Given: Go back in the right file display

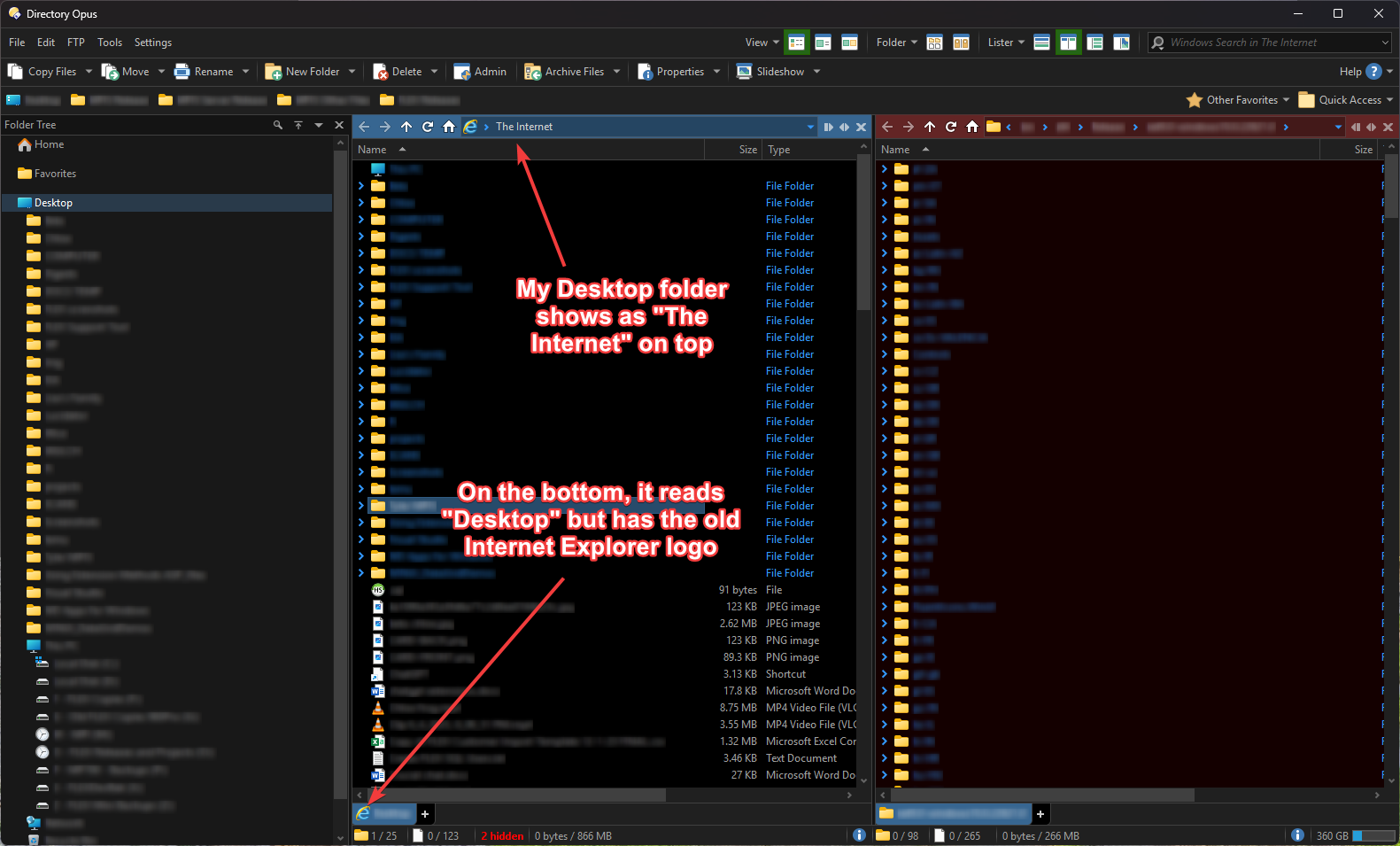Looking at the screenshot, I should click(x=887, y=127).
